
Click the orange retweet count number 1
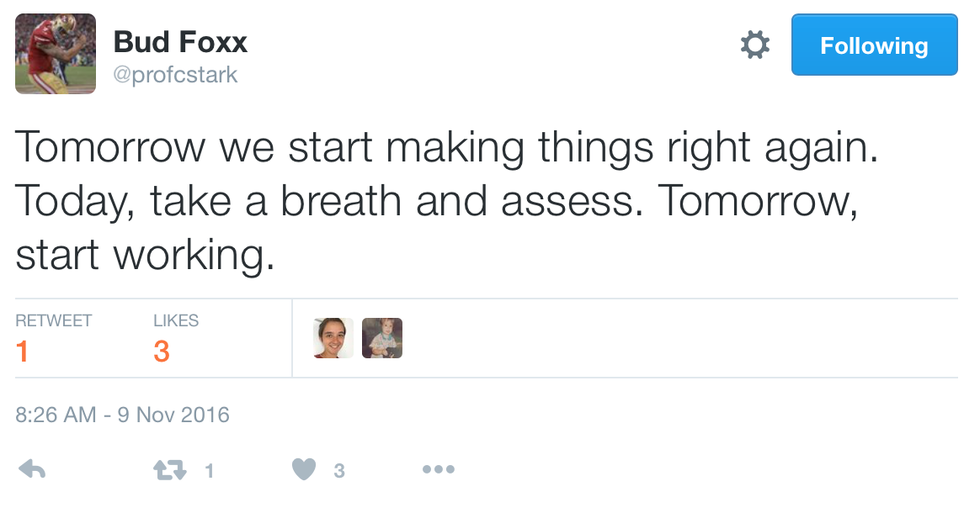pyautogui.click(x=22, y=352)
